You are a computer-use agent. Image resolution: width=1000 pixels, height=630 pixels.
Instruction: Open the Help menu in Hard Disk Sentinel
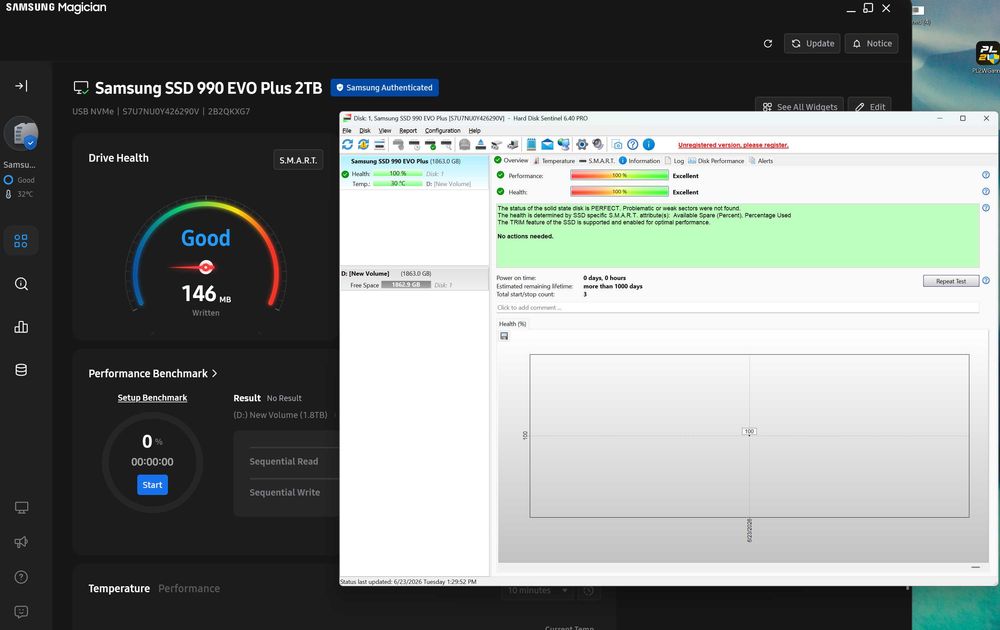point(474,131)
